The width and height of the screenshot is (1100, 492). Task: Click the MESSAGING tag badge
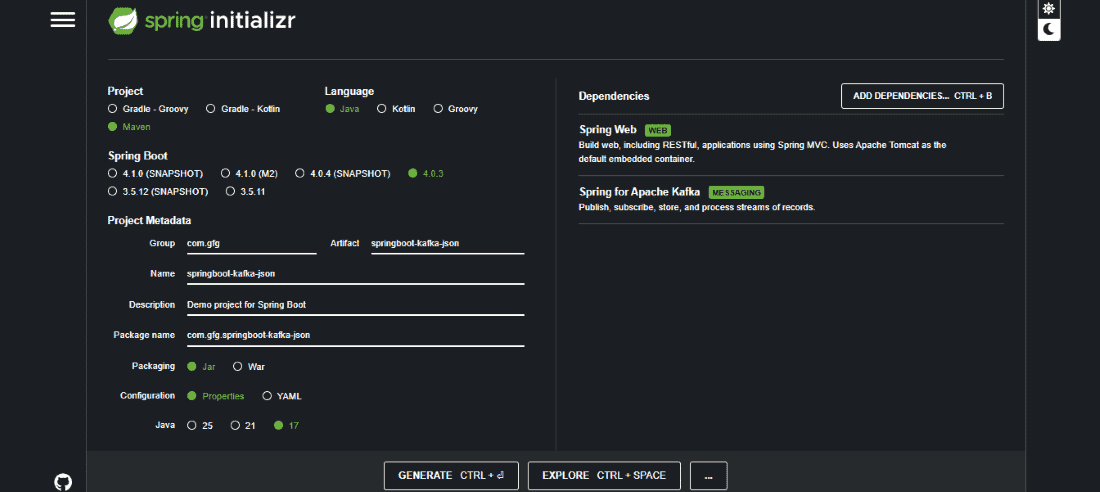pos(737,192)
